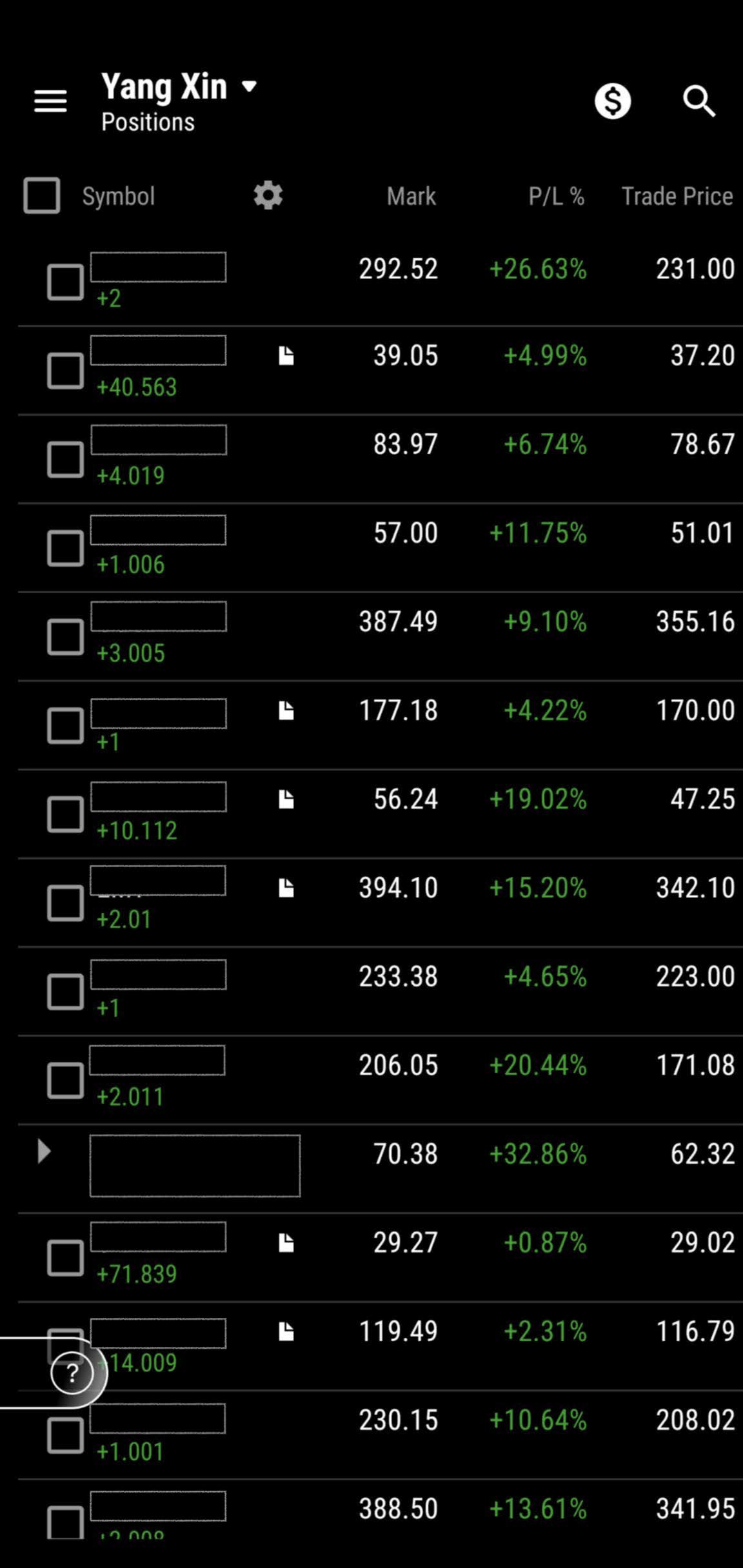The image size is (743, 1568).
Task: Tap the note icon on 39.05 row
Action: click(x=286, y=355)
